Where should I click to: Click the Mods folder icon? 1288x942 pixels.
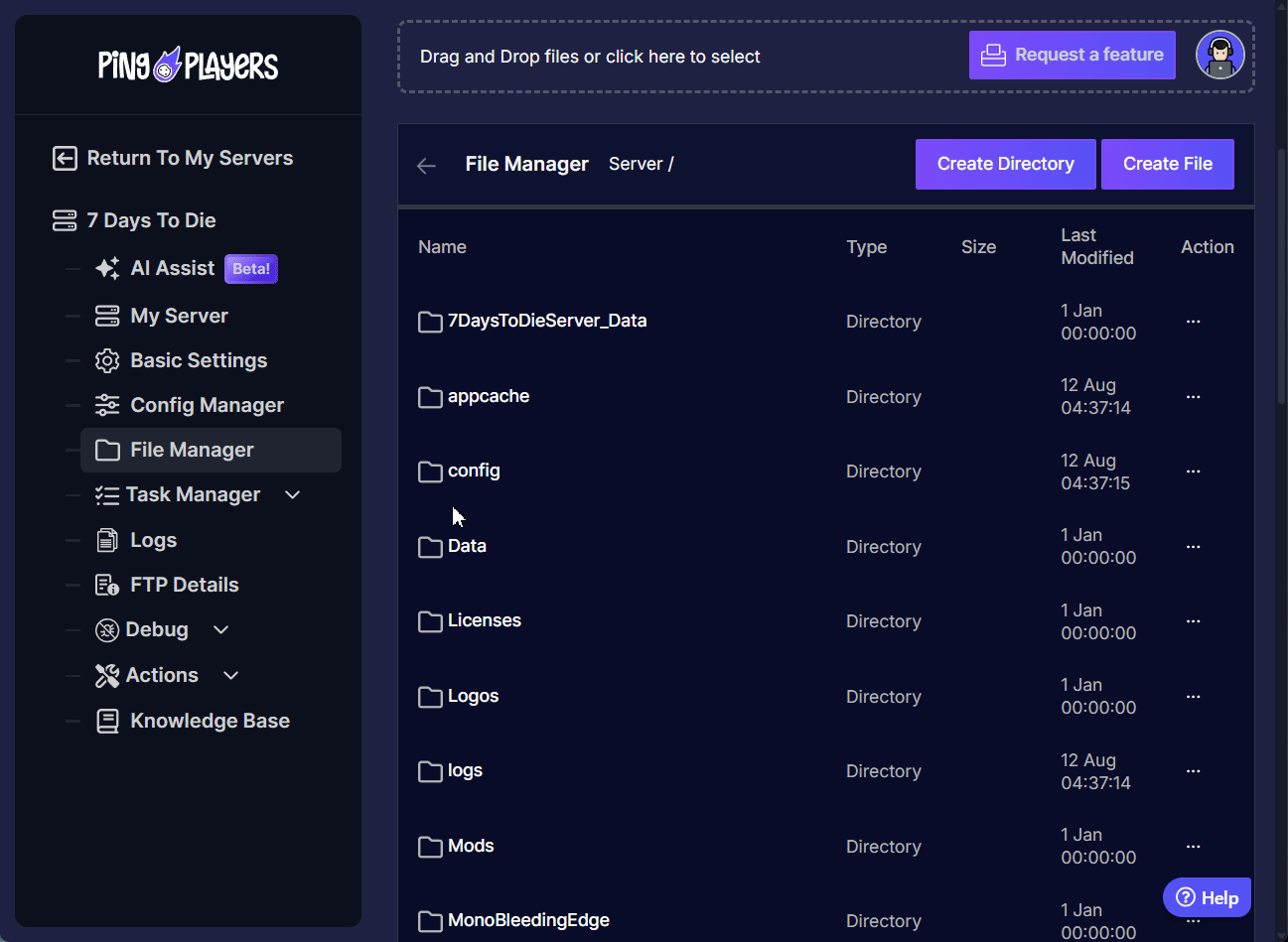point(430,847)
